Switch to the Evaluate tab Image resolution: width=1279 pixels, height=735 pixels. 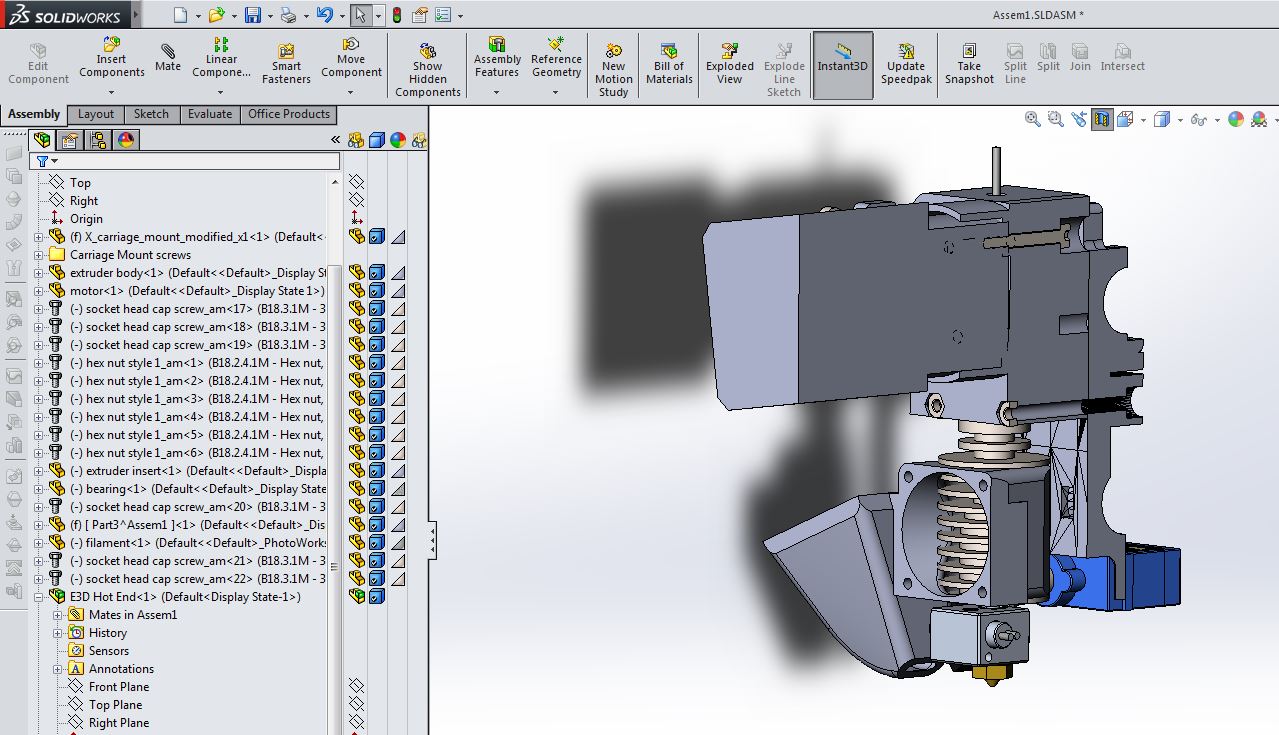pos(210,114)
